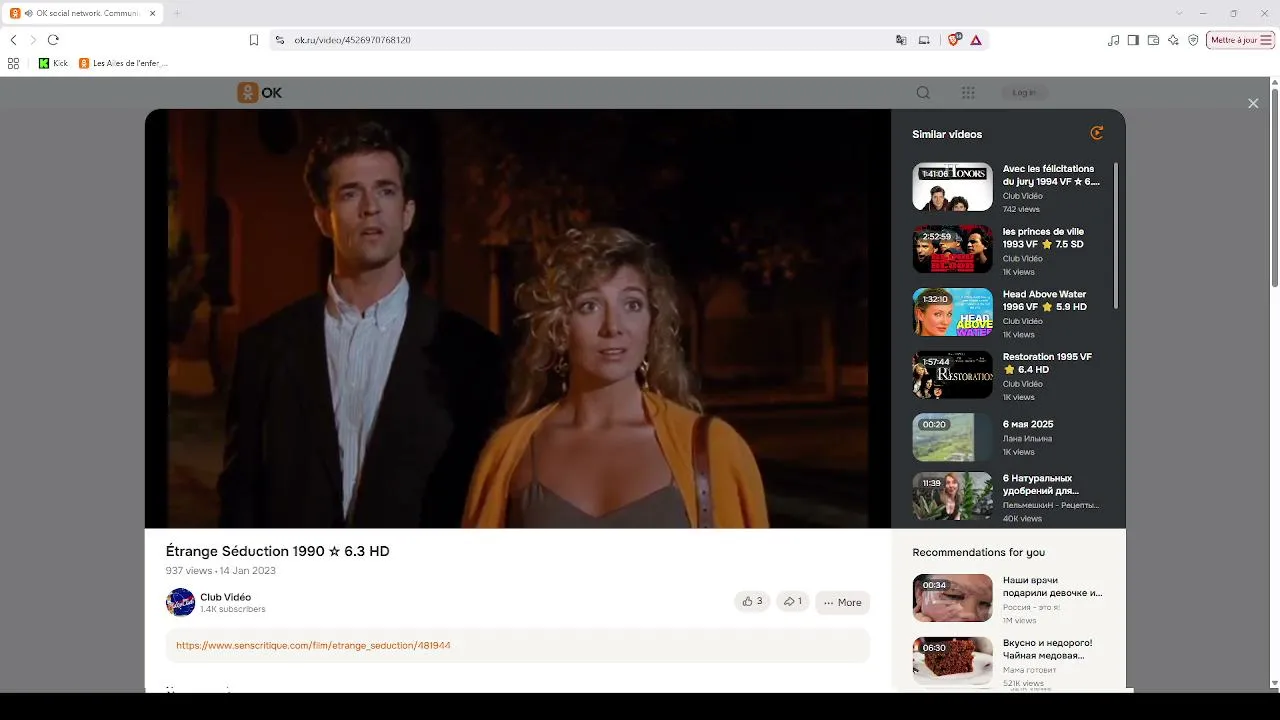This screenshot has width=1280, height=720.
Task: Open 'Avec les félicitations du jury 1994' title
Action: coord(1051,175)
